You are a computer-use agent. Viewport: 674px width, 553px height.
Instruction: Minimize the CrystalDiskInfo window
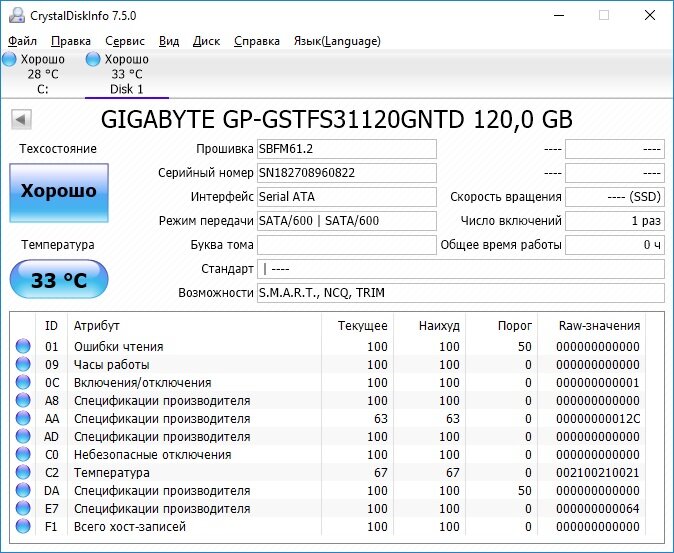[x=559, y=15]
